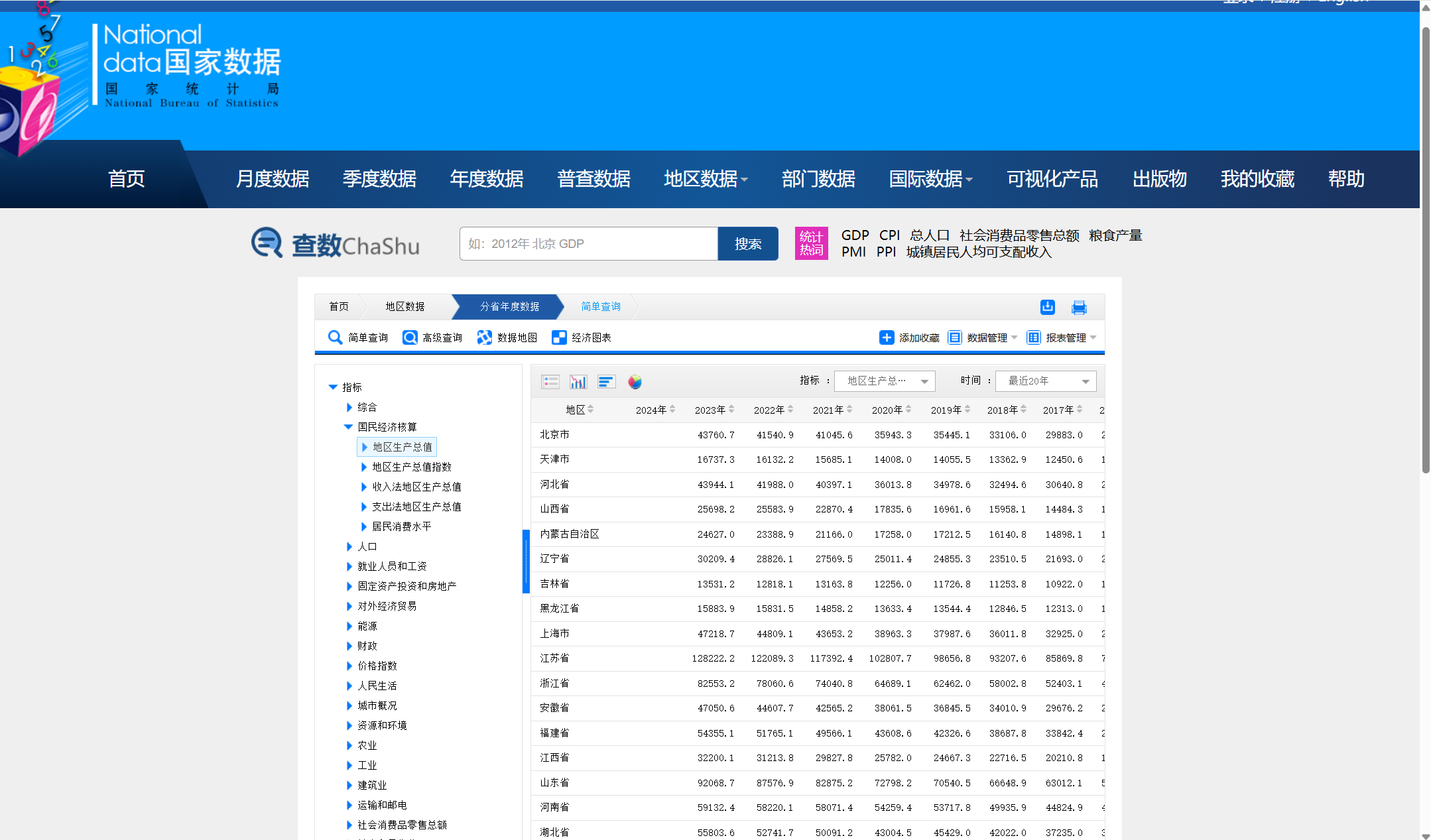Open the 时间 最近20年 dropdown
The height and width of the screenshot is (840, 1431).
[1046, 381]
